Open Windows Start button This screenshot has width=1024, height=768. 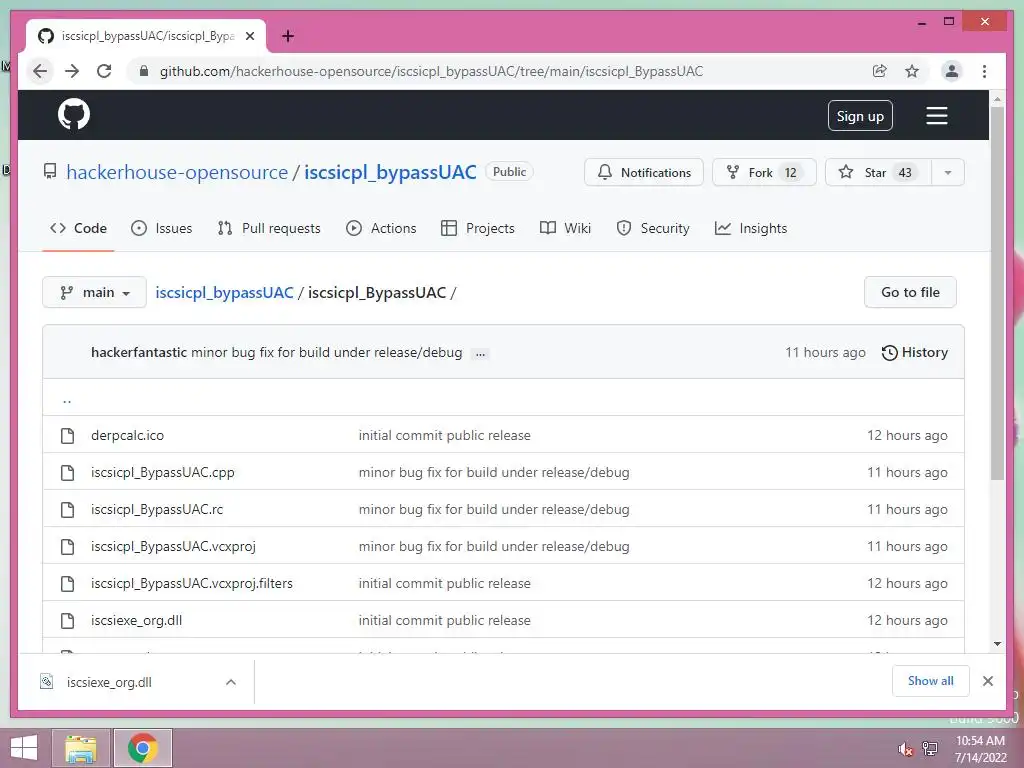24,748
